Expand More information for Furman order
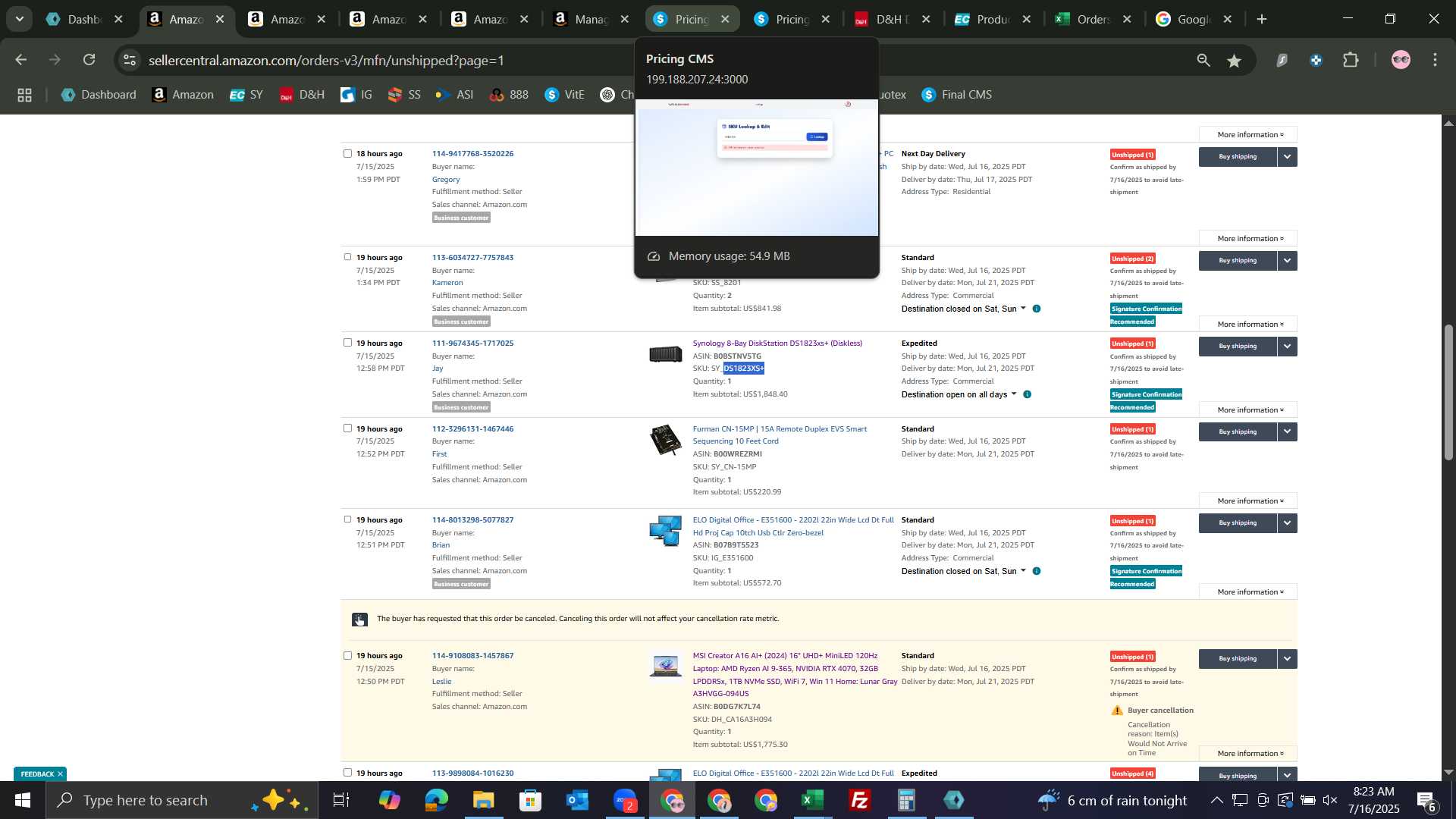1456x819 pixels. [1247, 501]
